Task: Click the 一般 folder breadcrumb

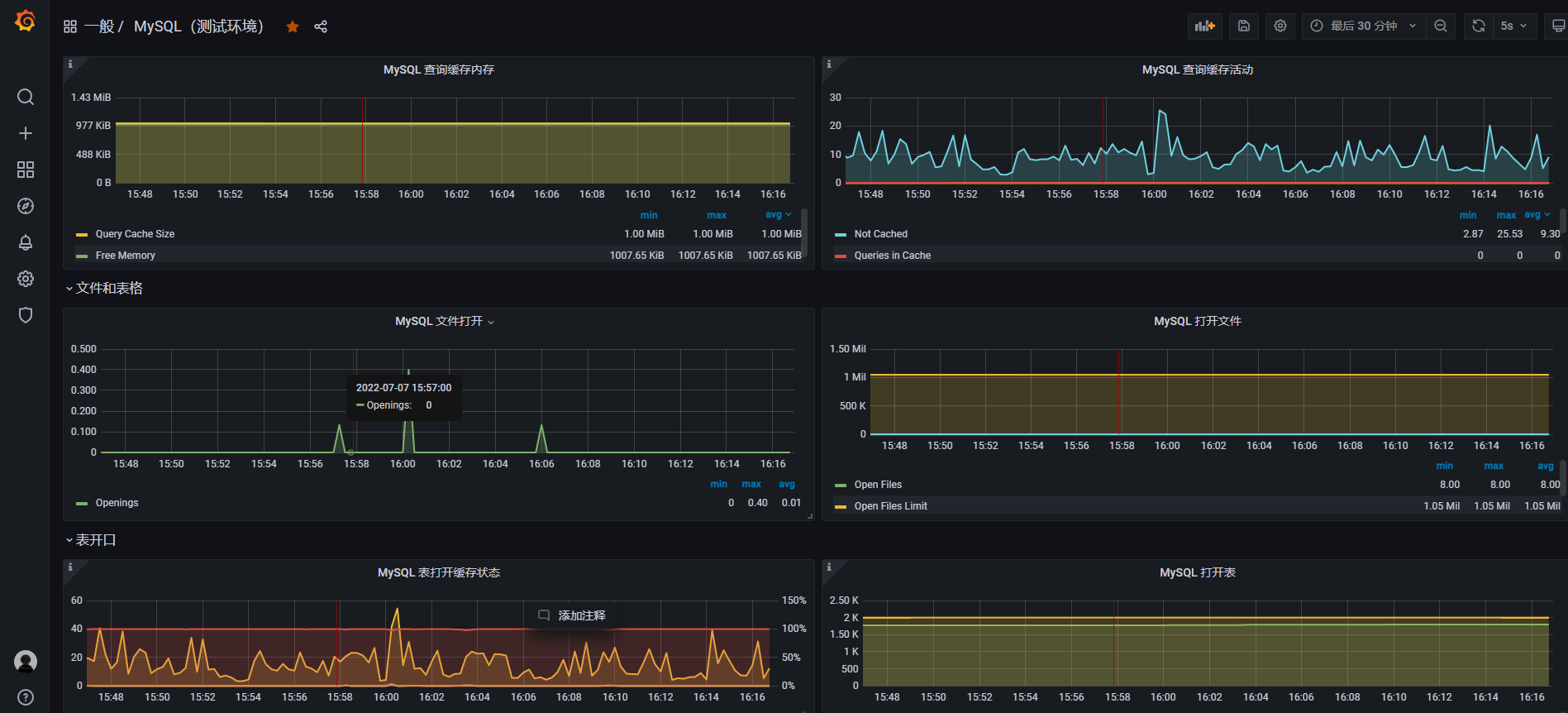Action: point(99,26)
